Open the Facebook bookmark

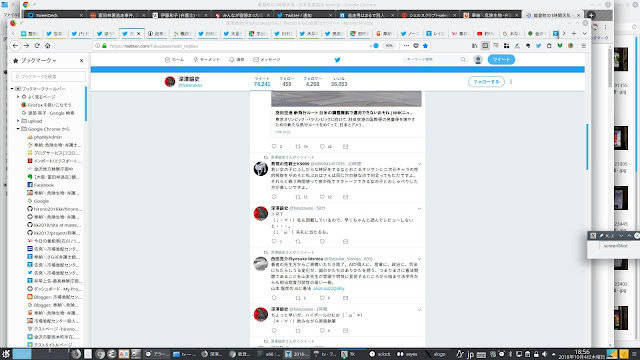(x=43, y=185)
